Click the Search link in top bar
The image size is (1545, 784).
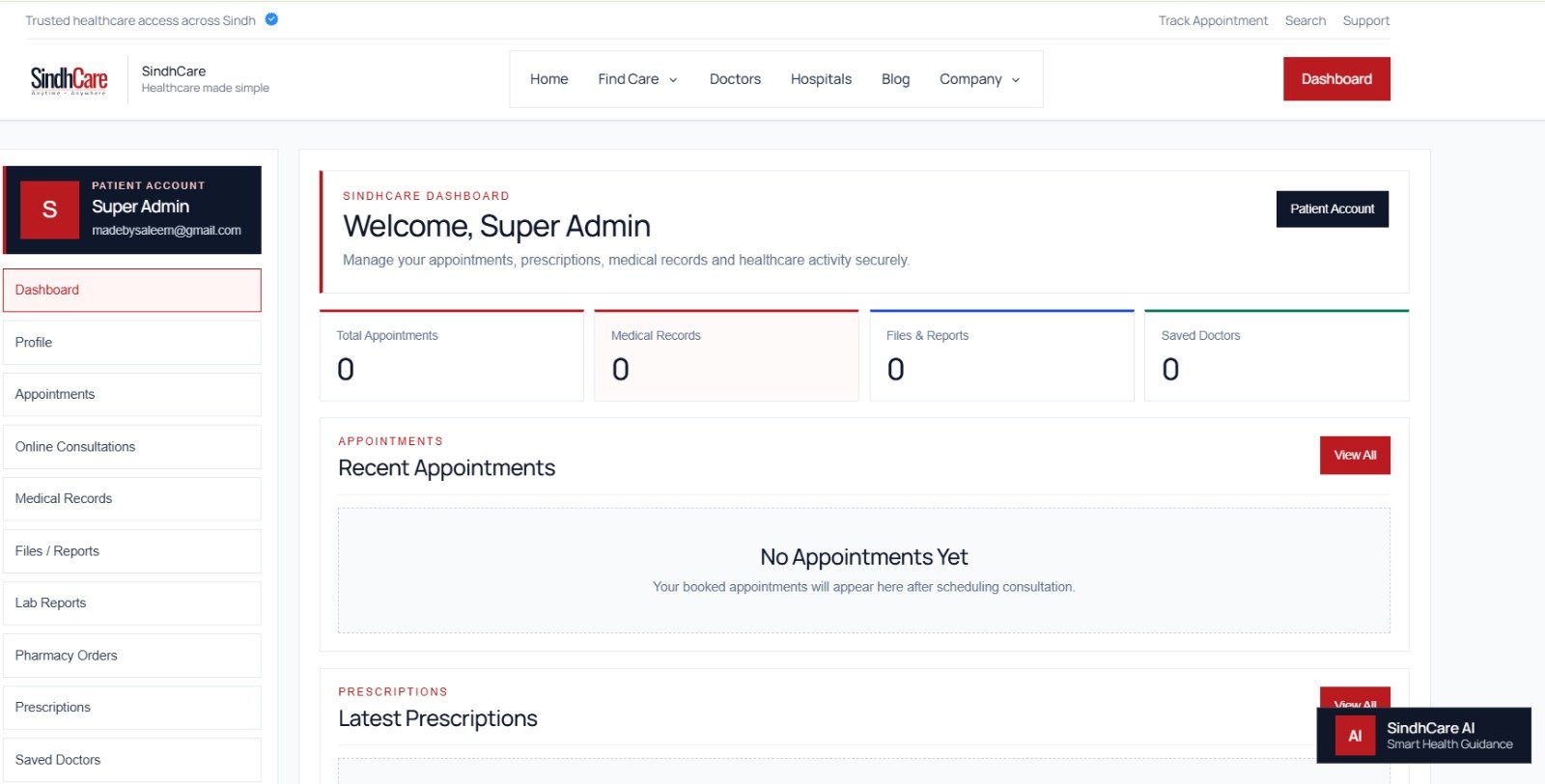click(1305, 20)
